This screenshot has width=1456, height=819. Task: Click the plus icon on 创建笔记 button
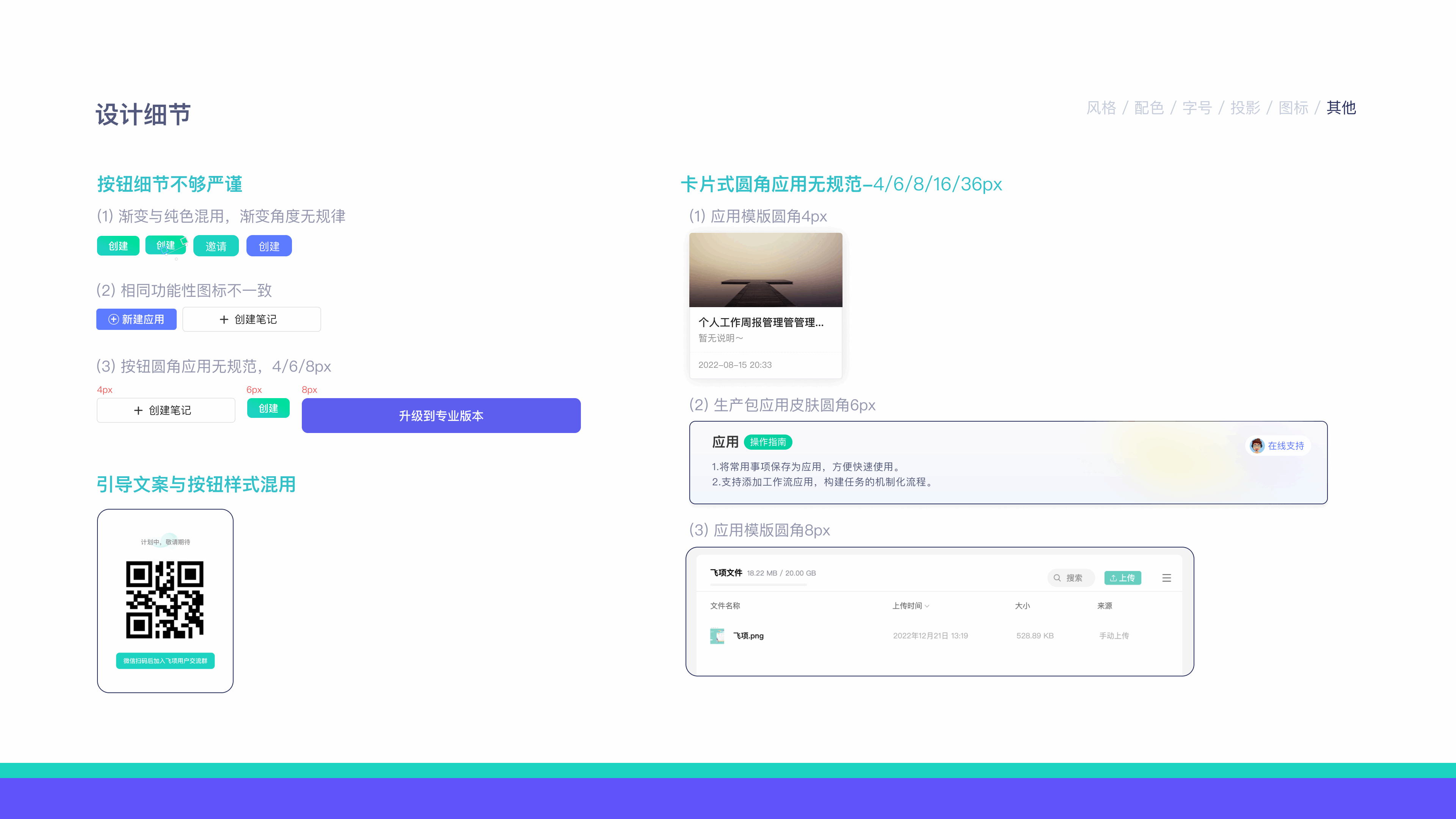[x=224, y=319]
